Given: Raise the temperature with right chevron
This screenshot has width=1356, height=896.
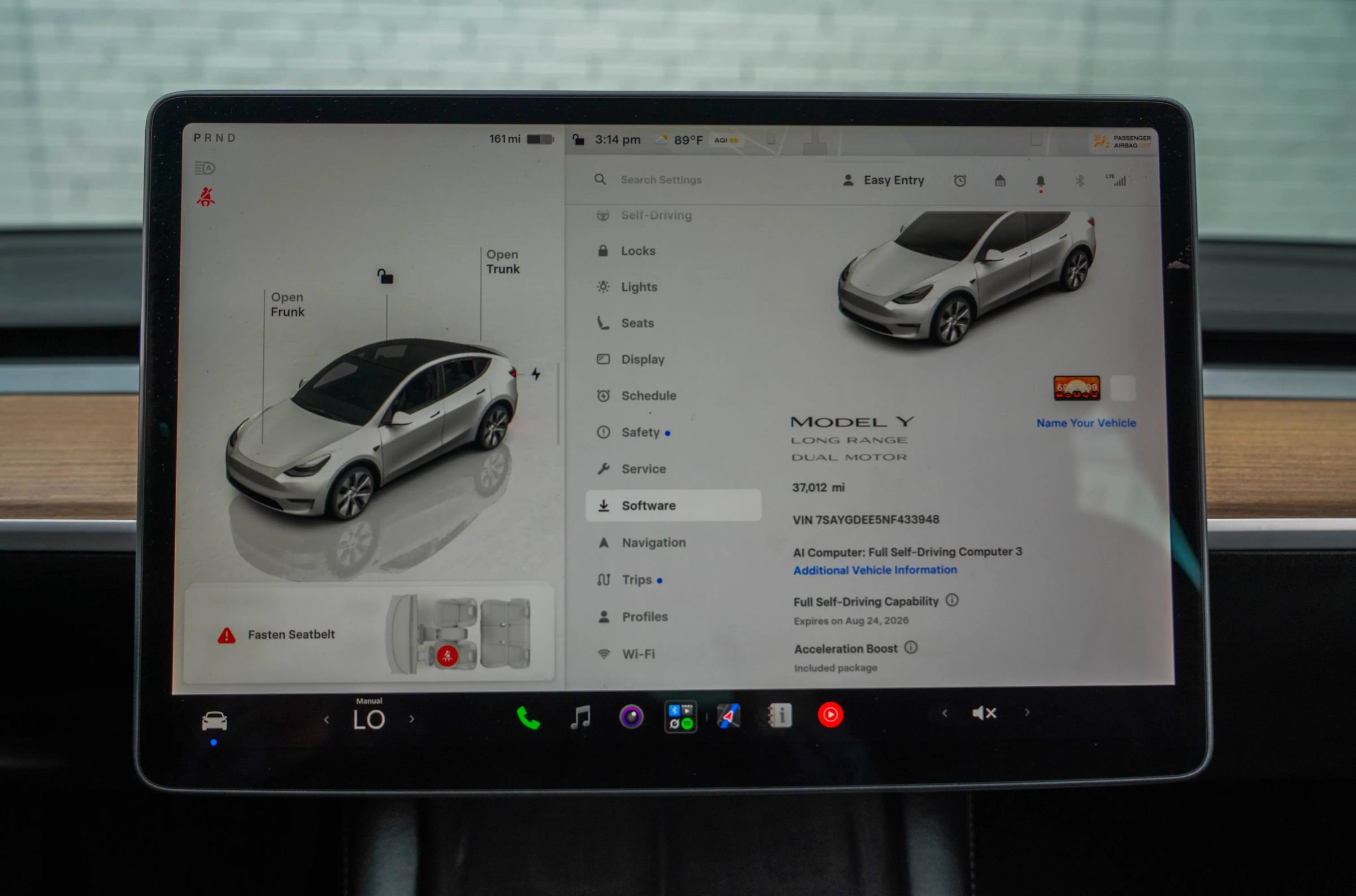Looking at the screenshot, I should tap(411, 719).
